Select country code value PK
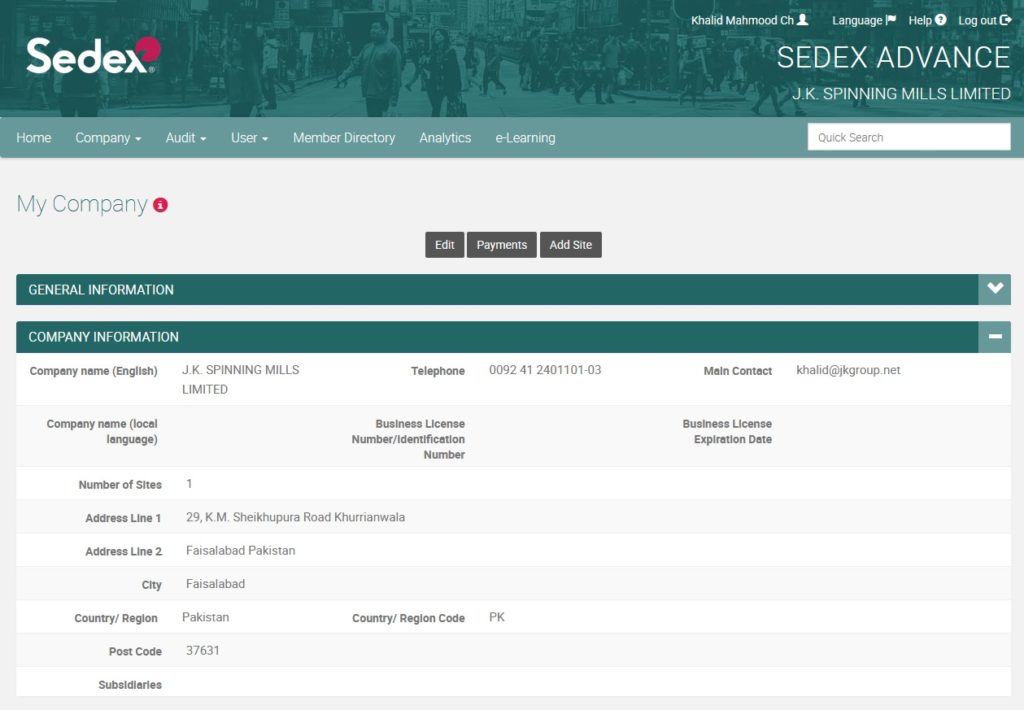 (x=496, y=617)
